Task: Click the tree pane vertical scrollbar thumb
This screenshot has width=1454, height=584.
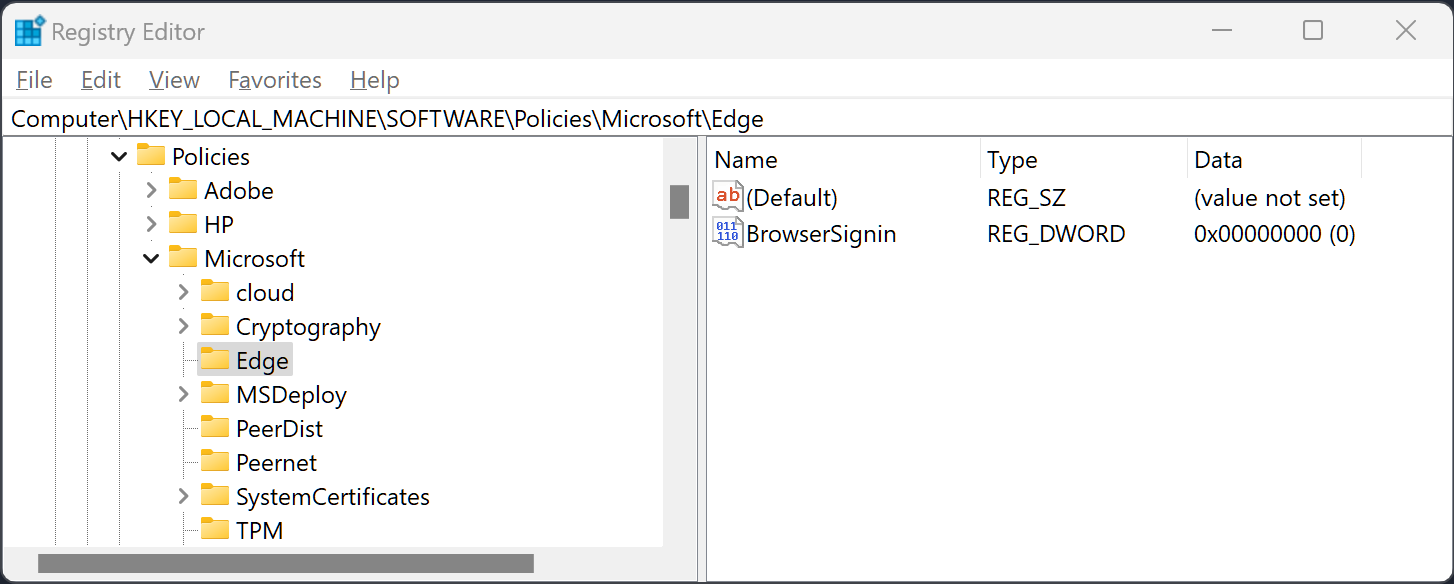Action: [x=680, y=201]
